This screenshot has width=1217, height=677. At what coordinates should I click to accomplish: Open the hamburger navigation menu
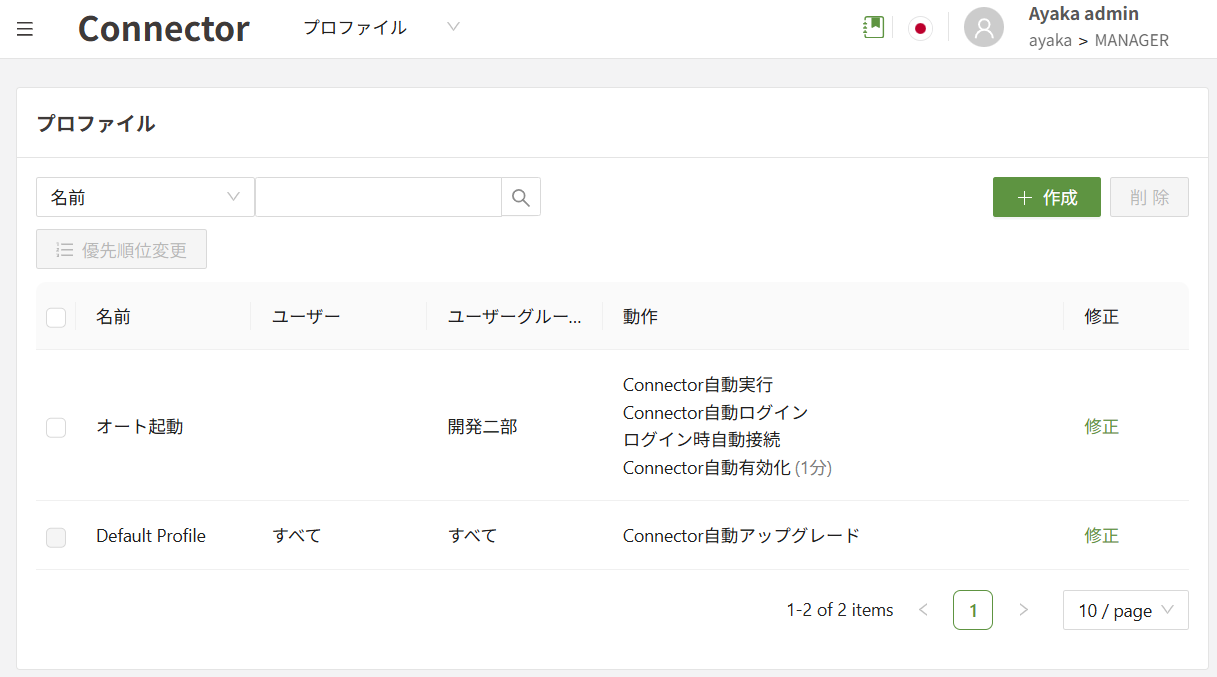point(24,28)
